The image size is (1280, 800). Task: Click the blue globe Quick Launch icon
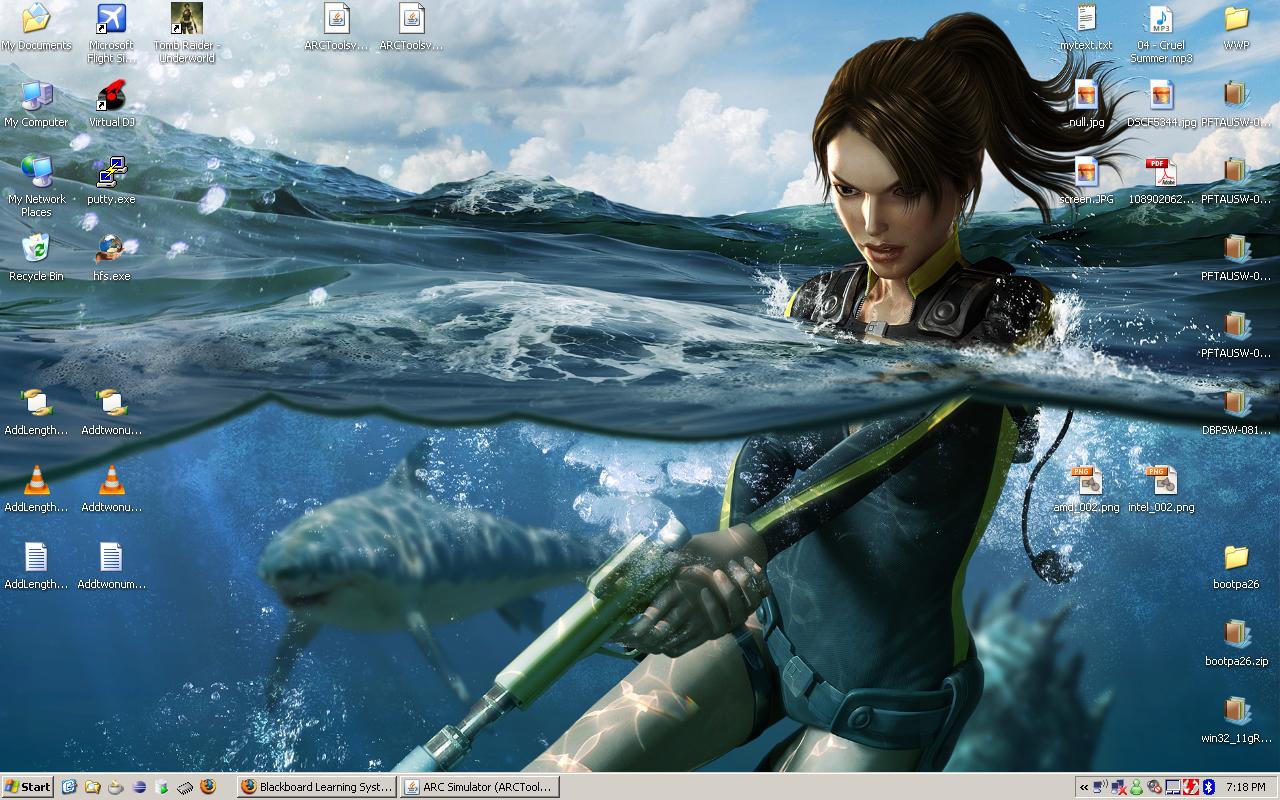pyautogui.click(x=139, y=787)
